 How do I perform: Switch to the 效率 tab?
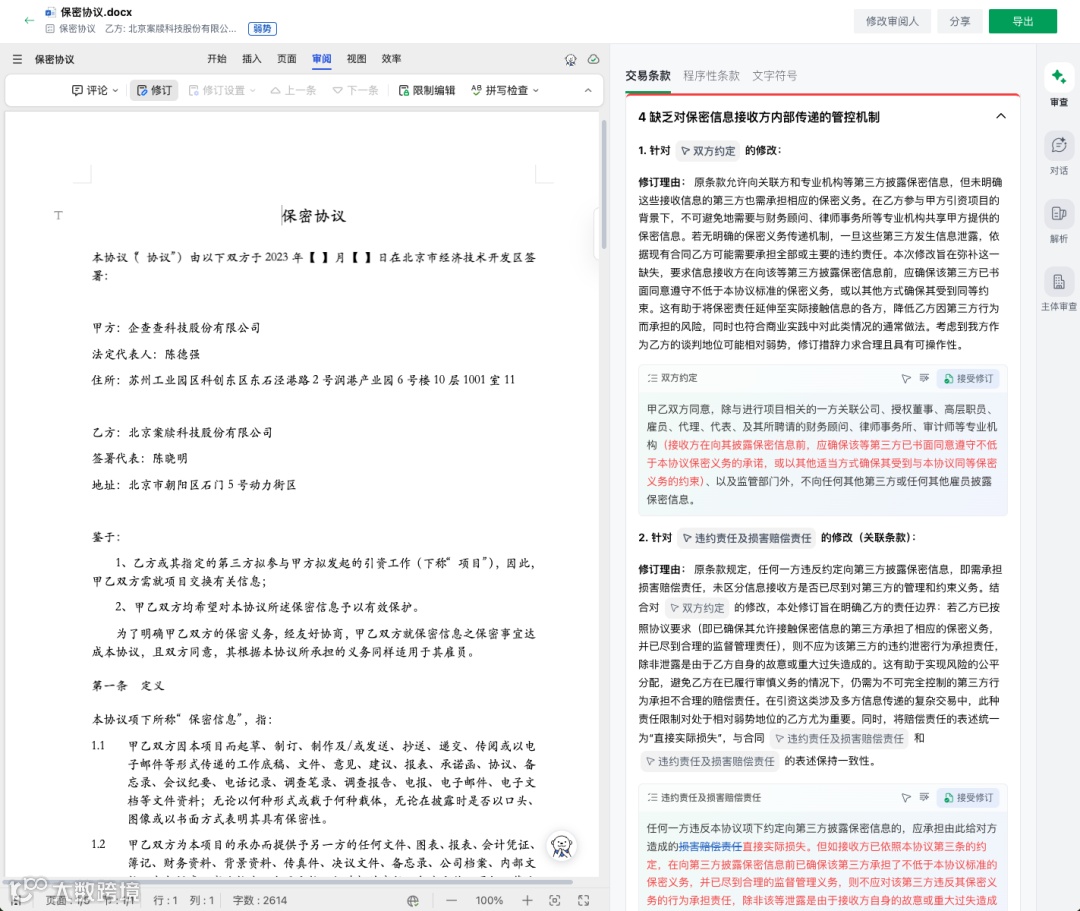pyautogui.click(x=391, y=59)
